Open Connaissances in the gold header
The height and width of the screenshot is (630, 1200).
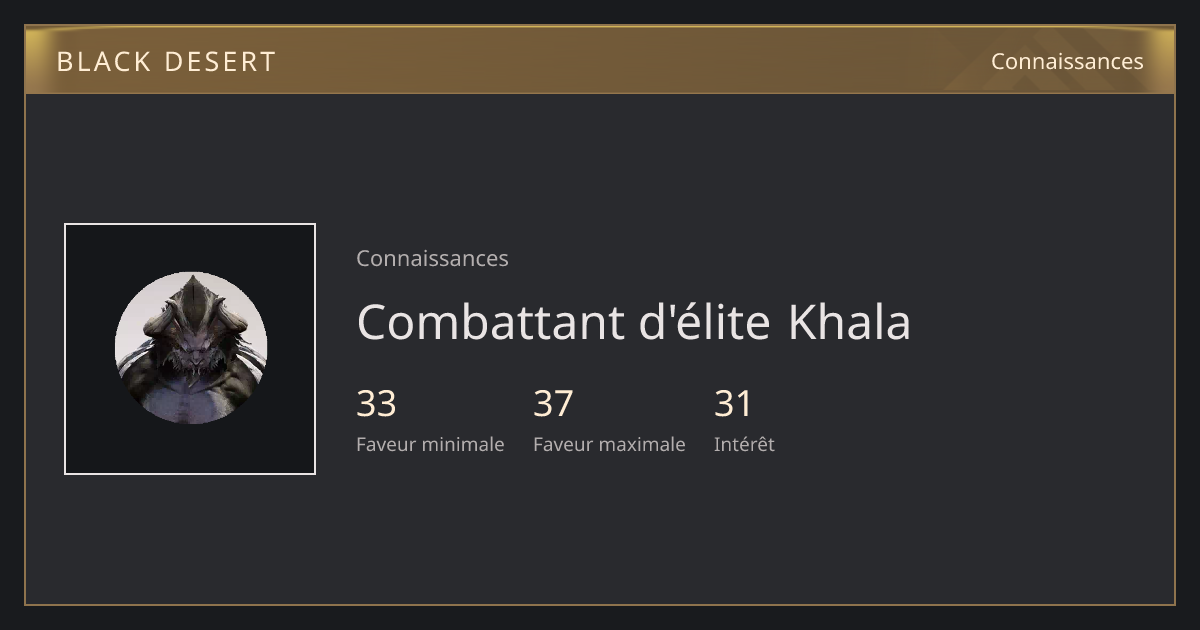tap(1067, 61)
